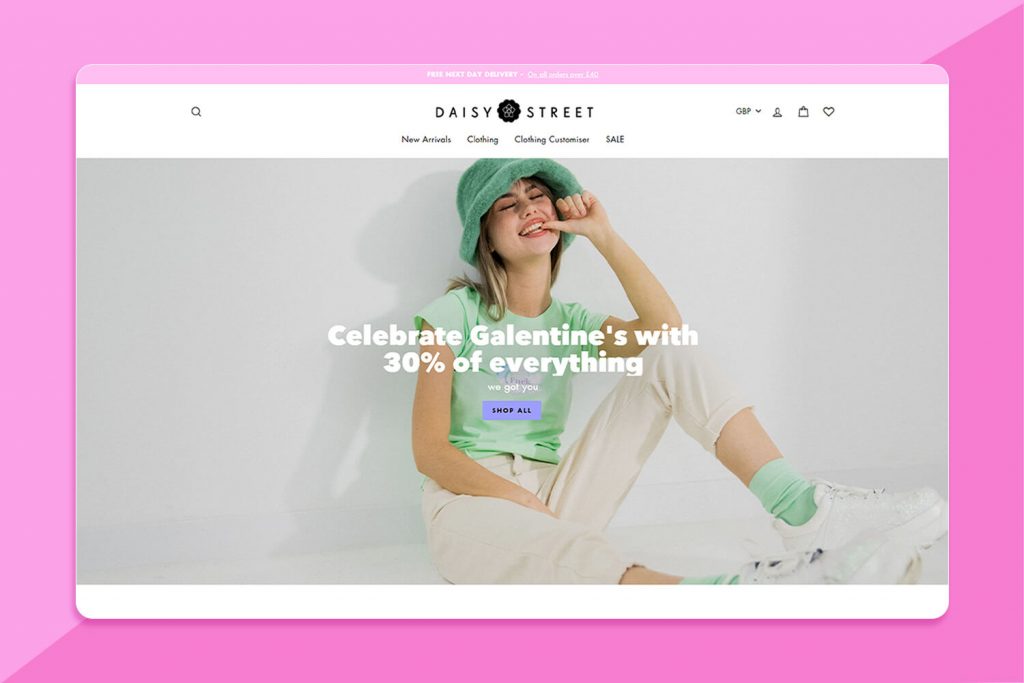Open Clothing Customiser page

pyautogui.click(x=552, y=139)
